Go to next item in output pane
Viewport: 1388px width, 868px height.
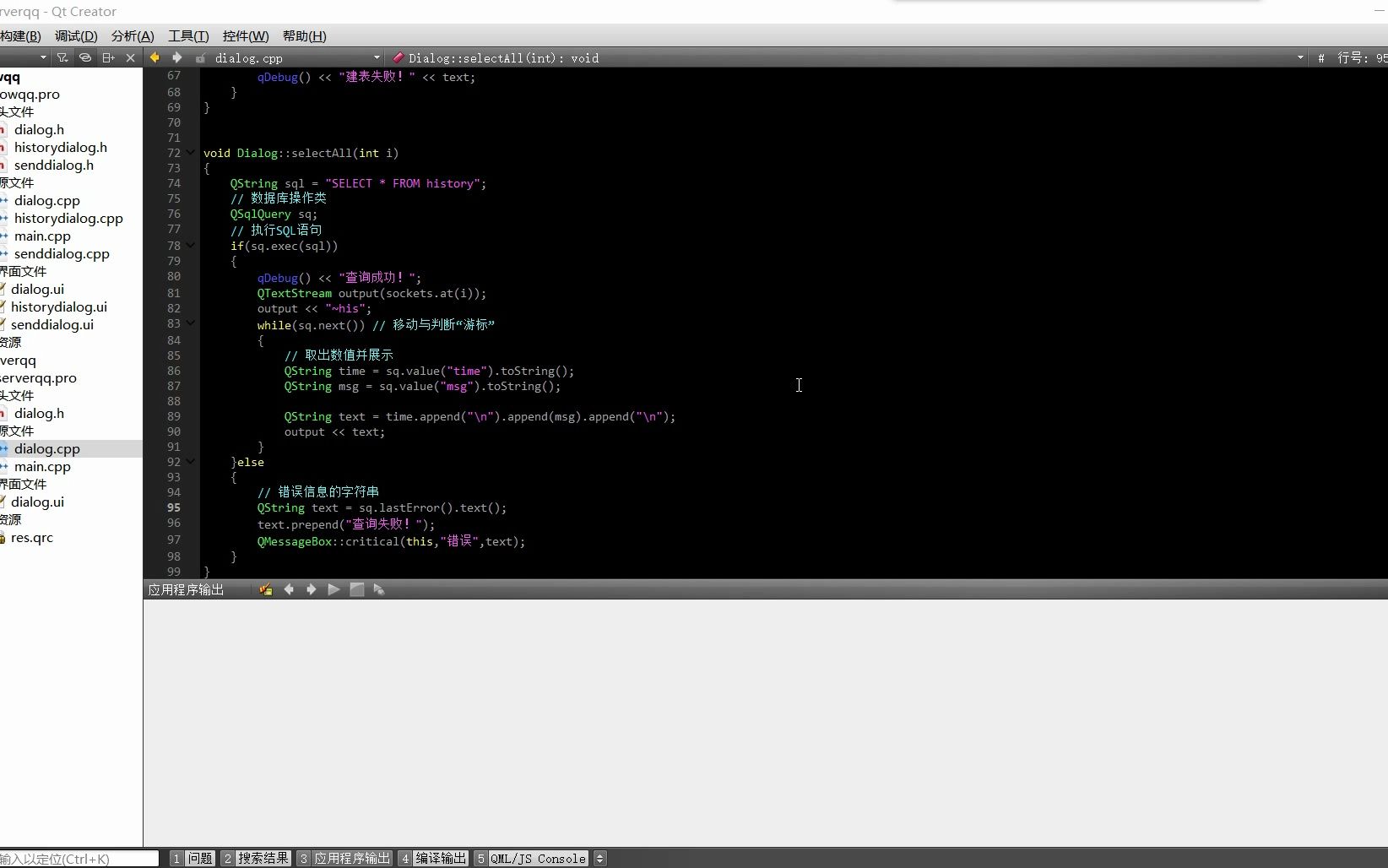coord(311,589)
